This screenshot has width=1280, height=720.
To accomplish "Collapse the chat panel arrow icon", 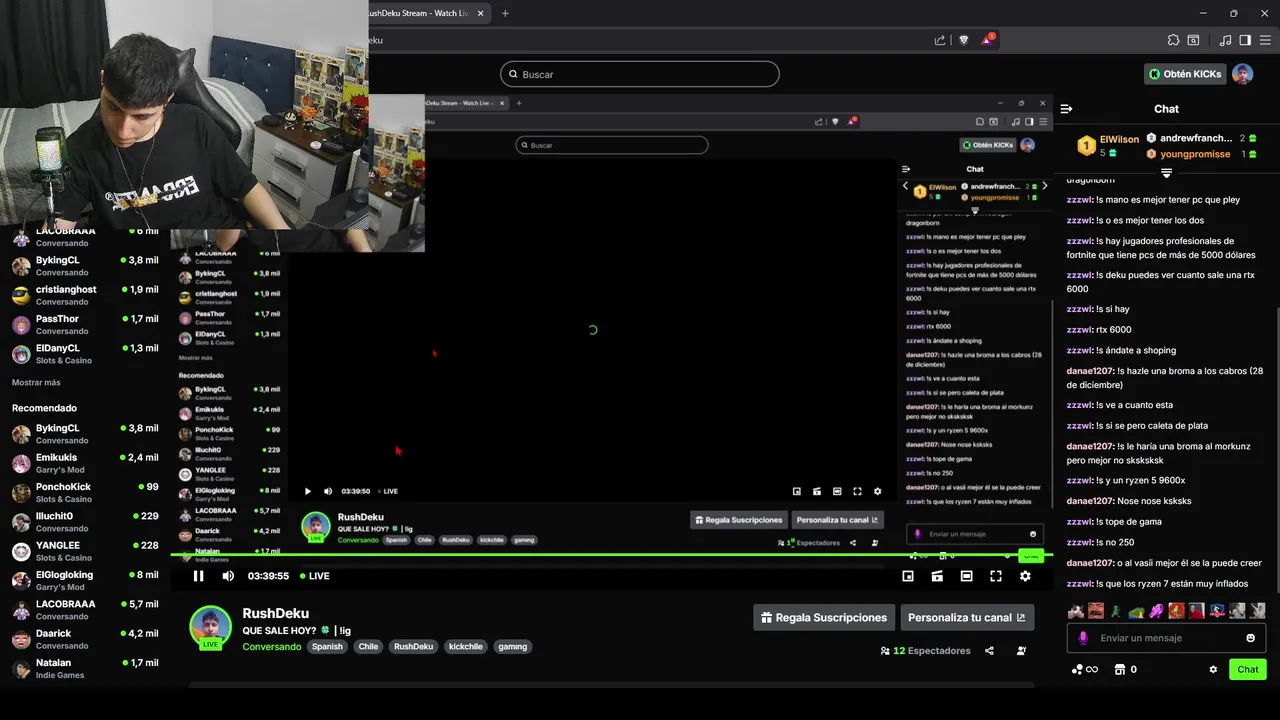I will pyautogui.click(x=1066, y=109).
